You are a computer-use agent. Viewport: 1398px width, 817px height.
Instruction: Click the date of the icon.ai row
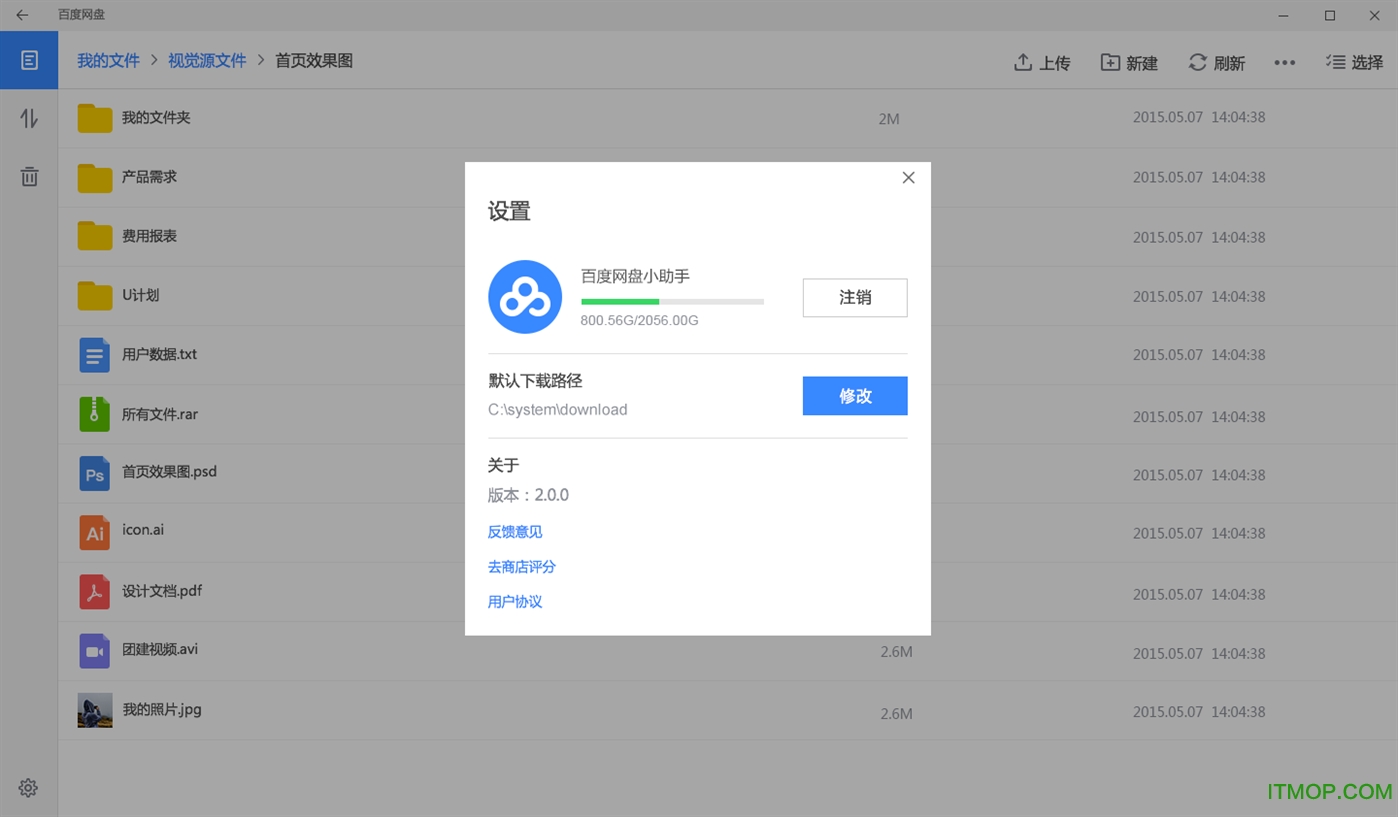click(x=1199, y=533)
